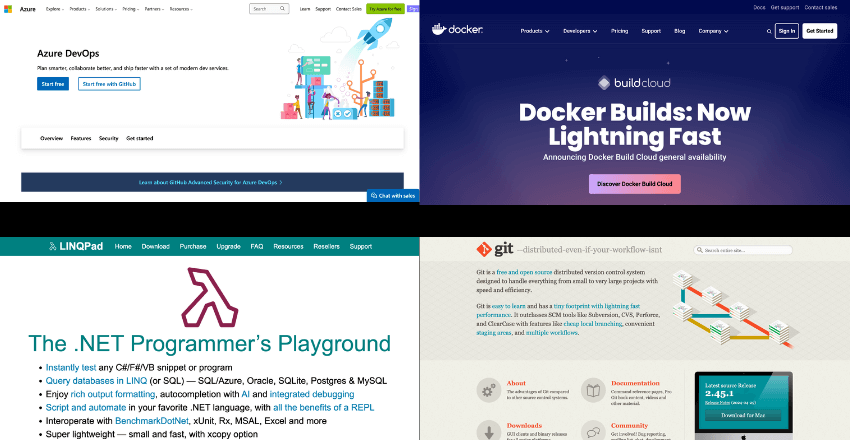Click the git About gears icon
The height and width of the screenshot is (440, 850).
[488, 390]
